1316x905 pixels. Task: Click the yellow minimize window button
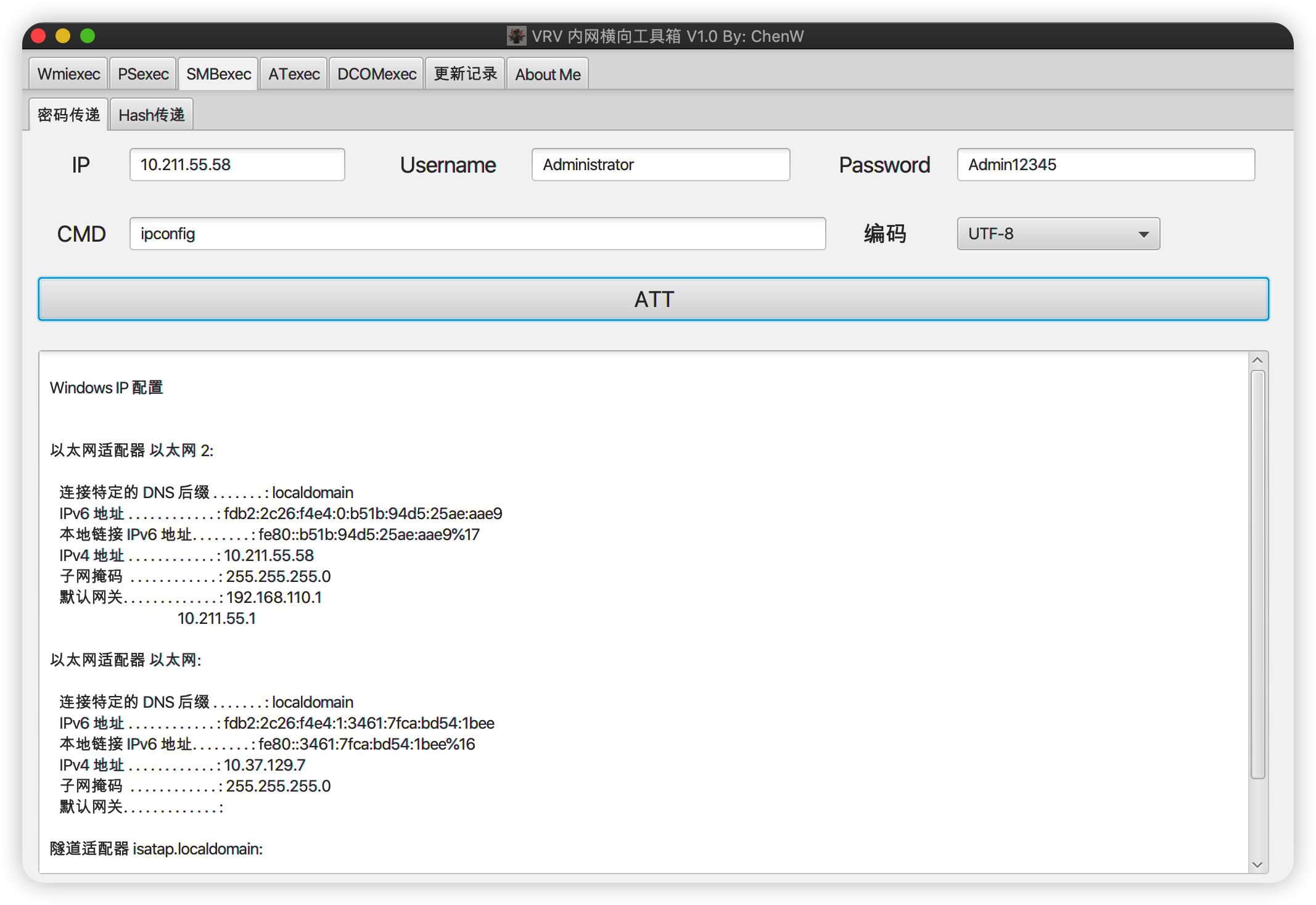63,36
